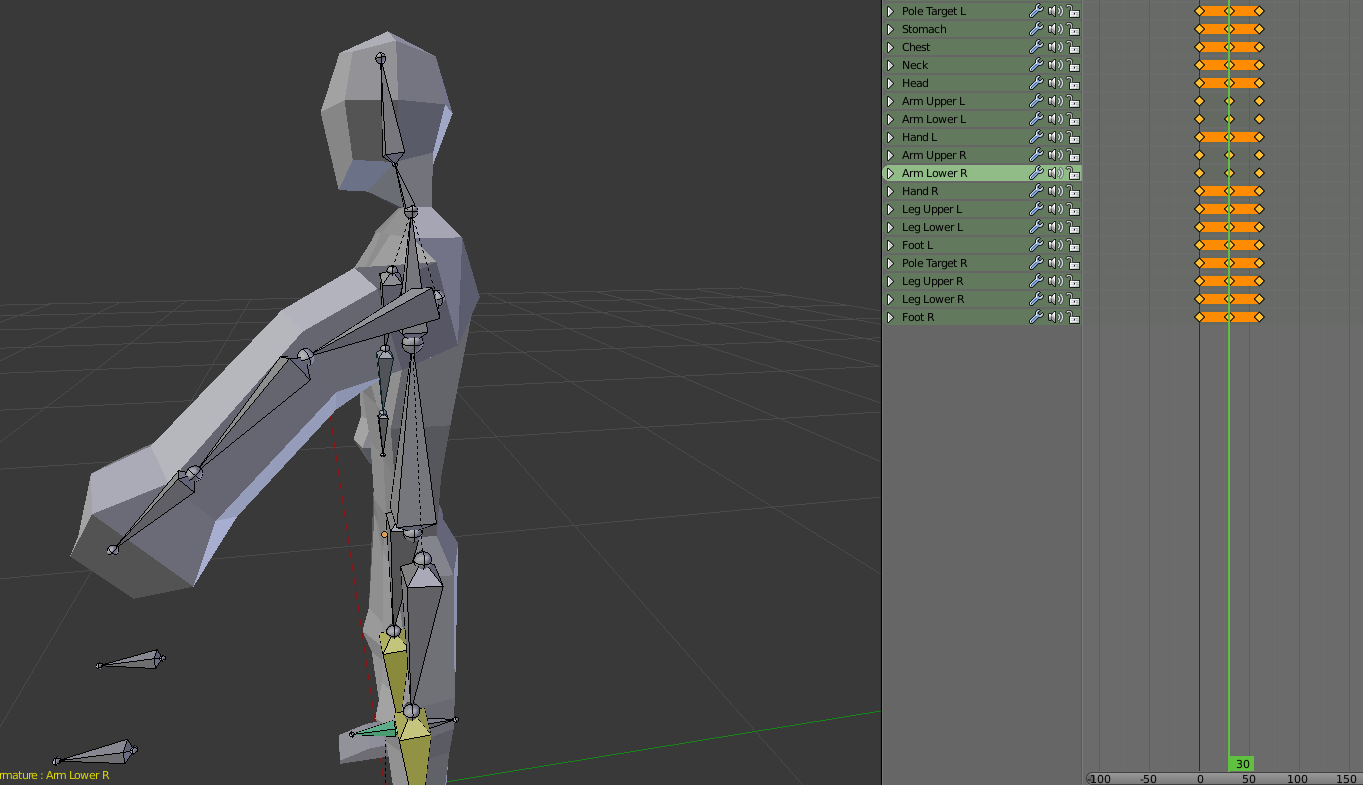Click the yellow Arm Lower R status text

(77, 775)
